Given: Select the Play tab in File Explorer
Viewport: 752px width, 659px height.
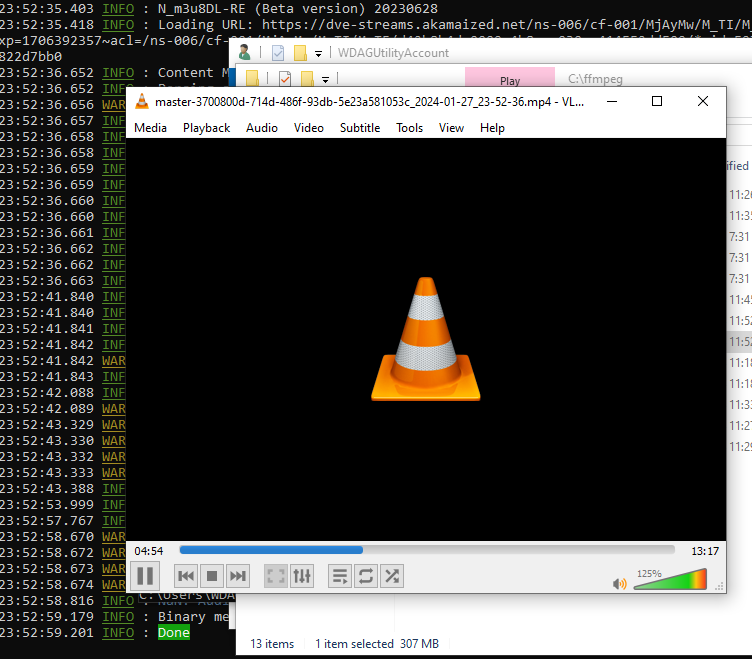Looking at the screenshot, I should [x=510, y=78].
